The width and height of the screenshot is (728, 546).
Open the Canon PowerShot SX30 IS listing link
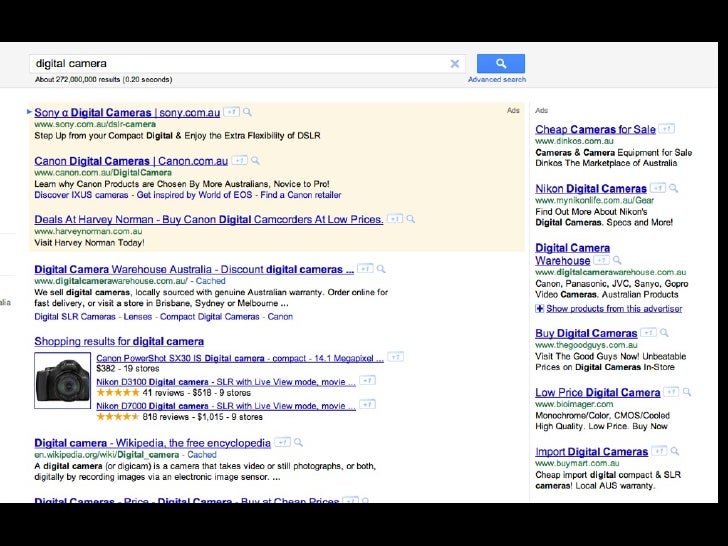point(240,358)
